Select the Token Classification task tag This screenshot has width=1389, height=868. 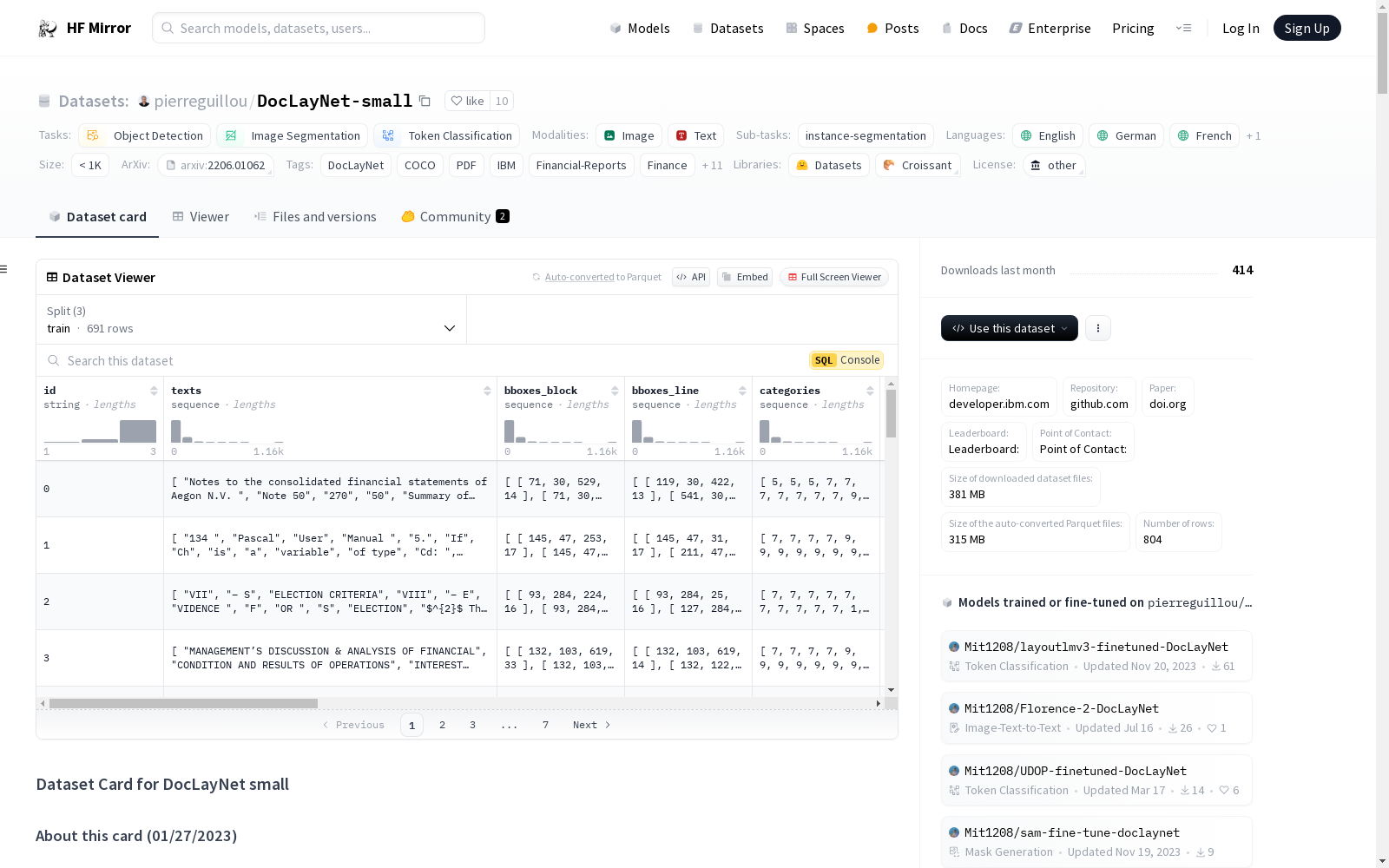click(x=447, y=135)
